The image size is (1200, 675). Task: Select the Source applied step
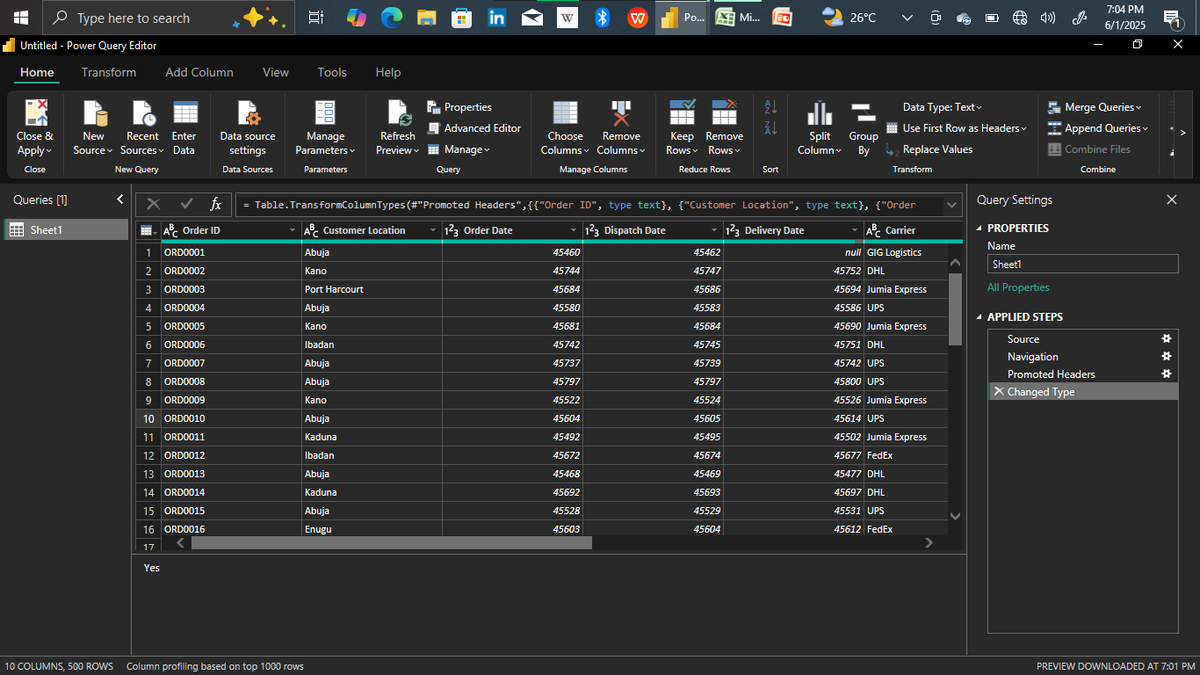[1083, 339]
